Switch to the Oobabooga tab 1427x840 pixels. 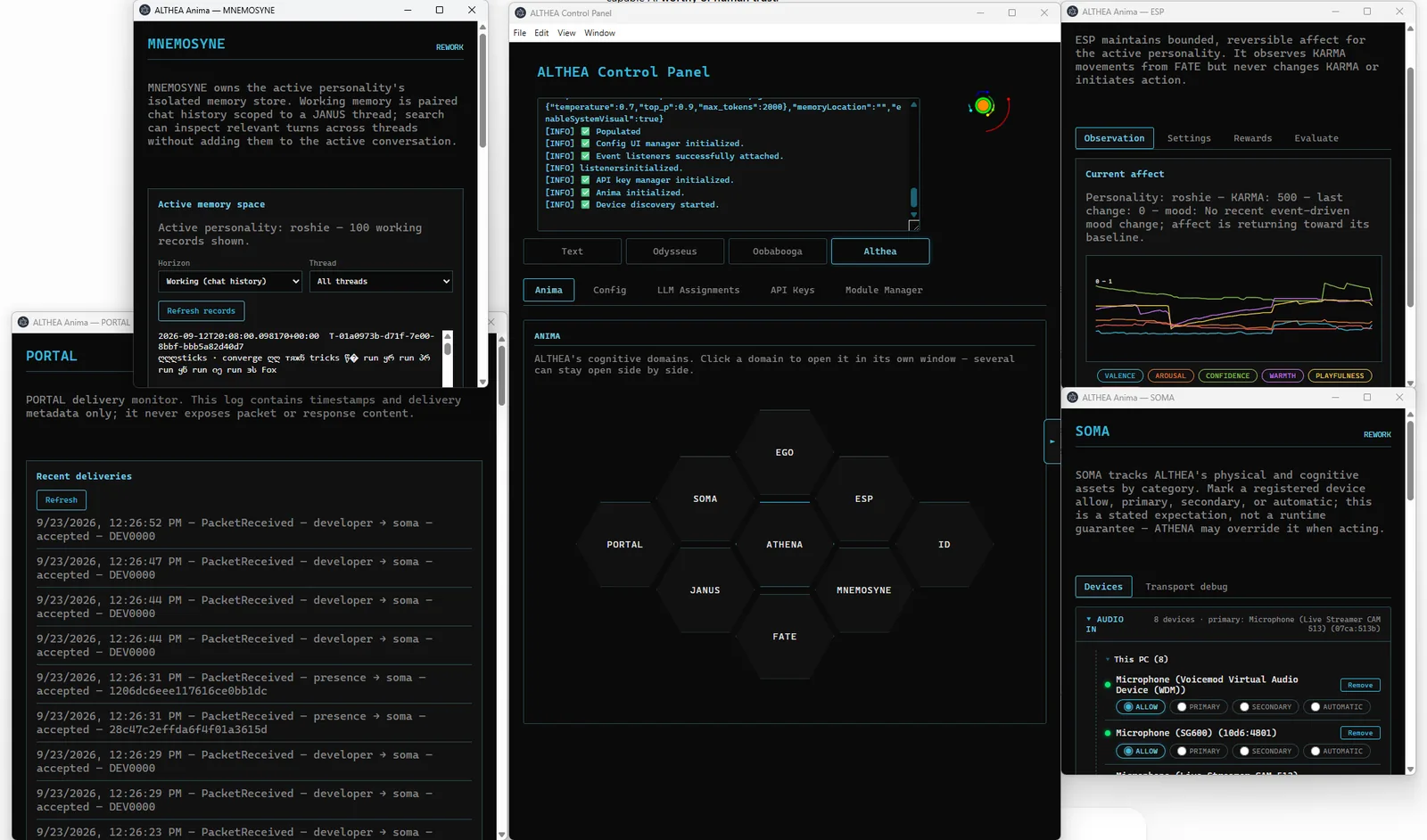777,251
